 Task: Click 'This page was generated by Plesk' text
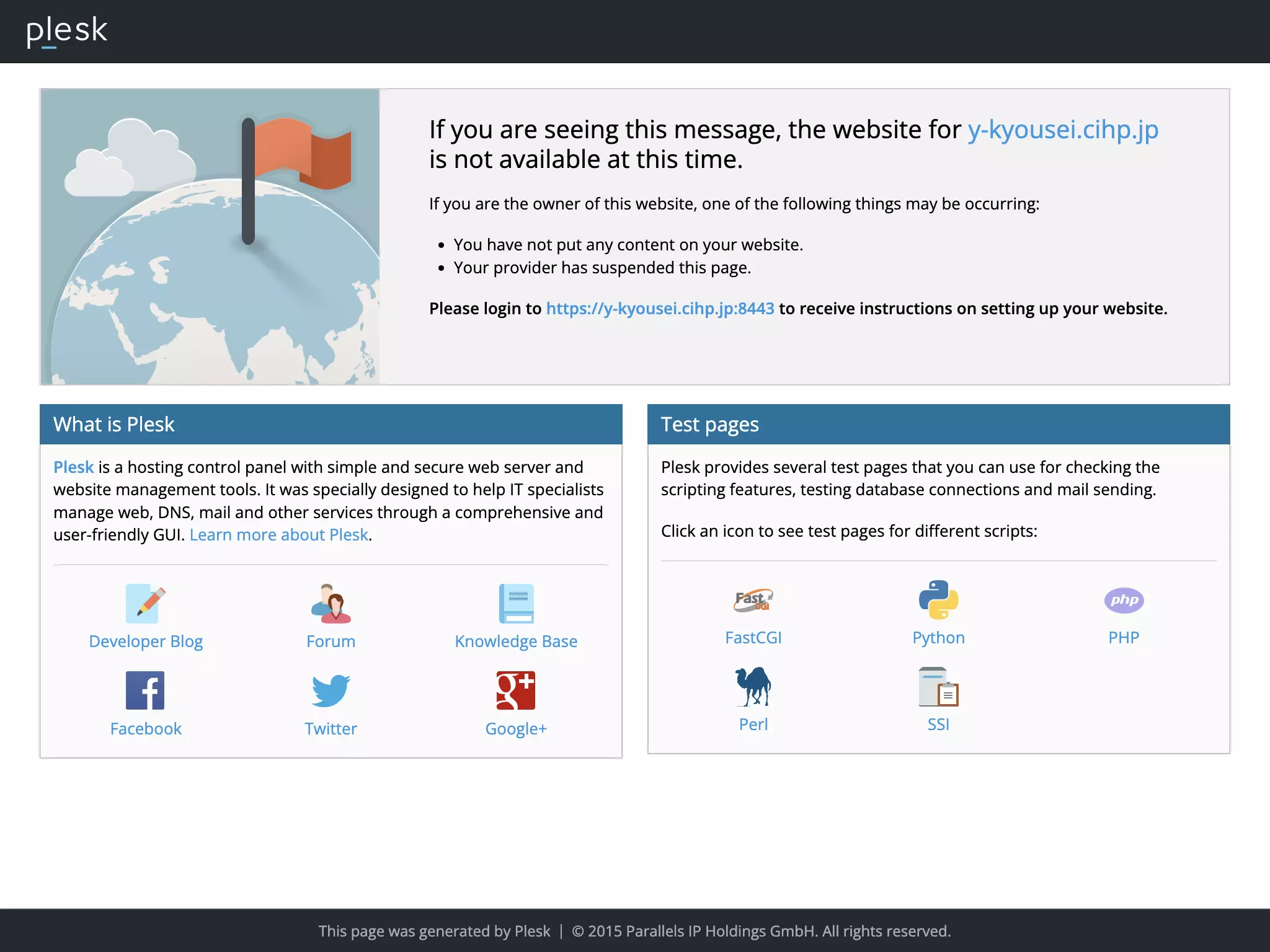[434, 931]
